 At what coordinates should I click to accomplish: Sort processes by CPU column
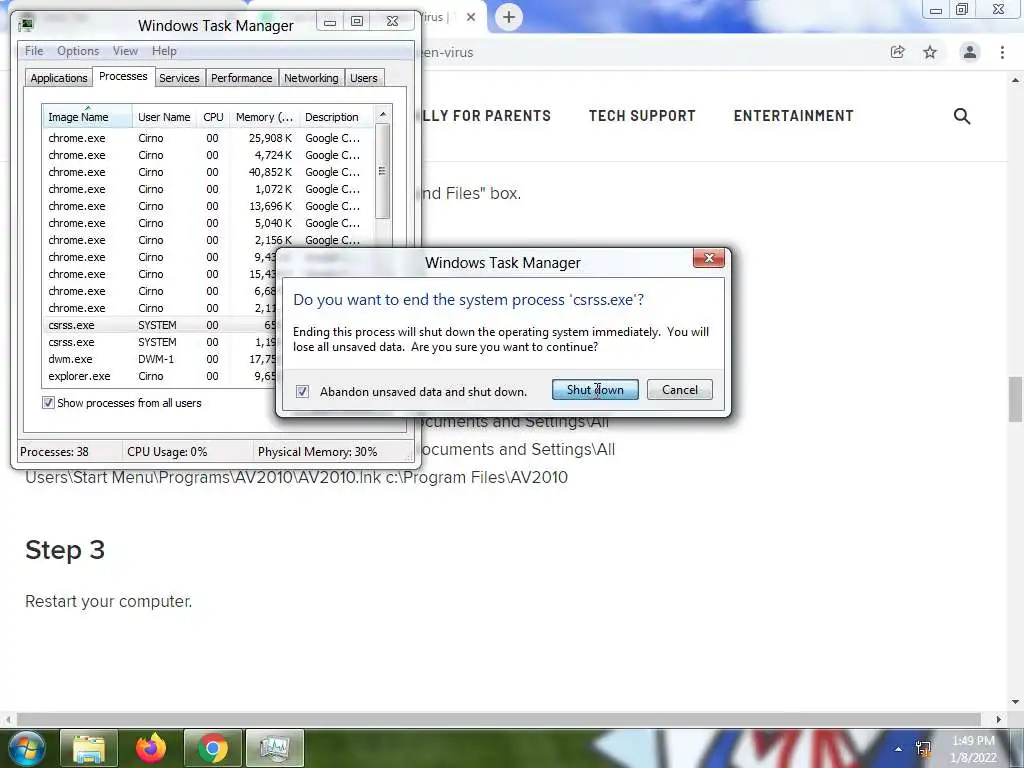213,117
